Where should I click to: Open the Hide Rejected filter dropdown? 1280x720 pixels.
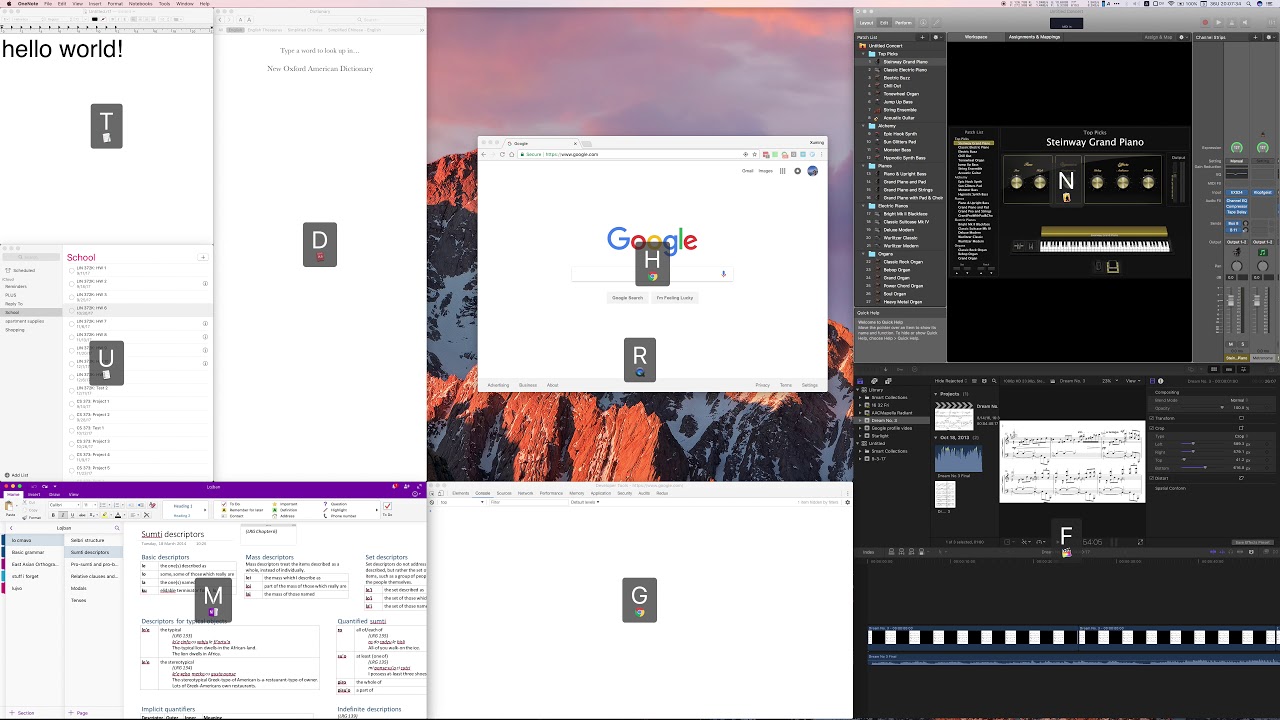951,381
